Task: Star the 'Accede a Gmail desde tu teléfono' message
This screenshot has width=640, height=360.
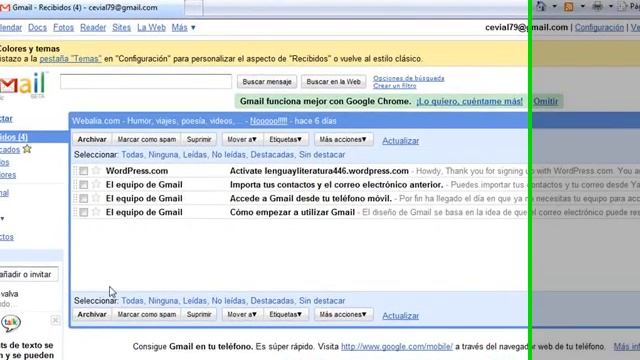Action: click(x=96, y=198)
